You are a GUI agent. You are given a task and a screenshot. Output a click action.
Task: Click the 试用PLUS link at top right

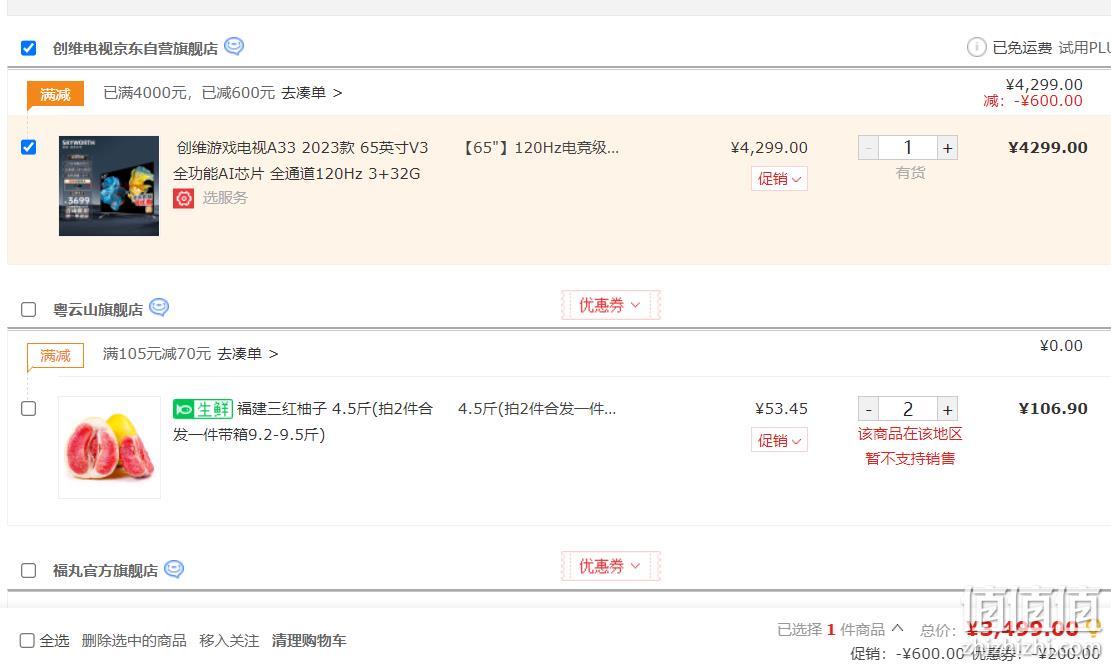[1085, 47]
